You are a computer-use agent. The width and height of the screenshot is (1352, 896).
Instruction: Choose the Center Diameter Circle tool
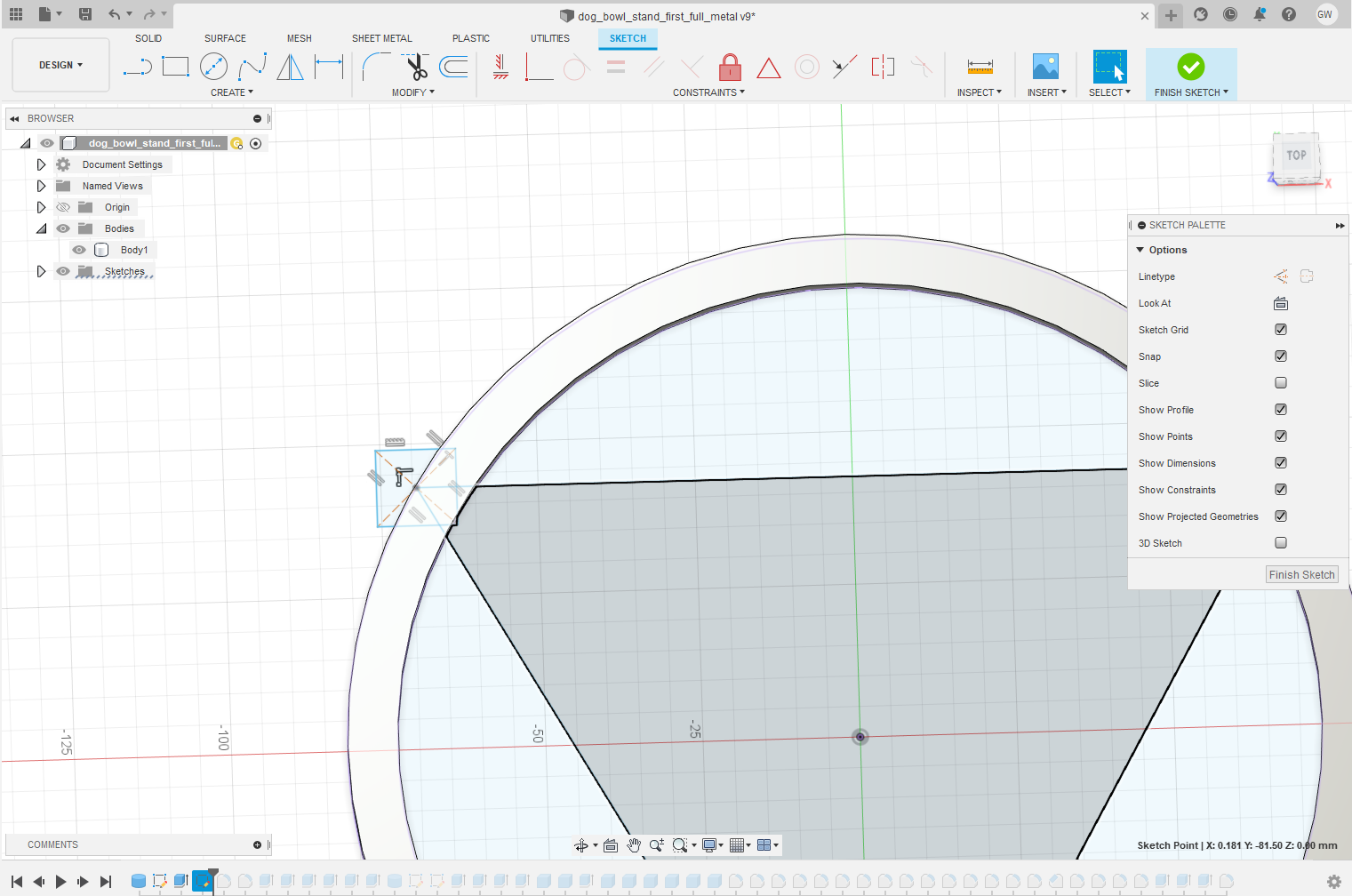click(x=213, y=67)
